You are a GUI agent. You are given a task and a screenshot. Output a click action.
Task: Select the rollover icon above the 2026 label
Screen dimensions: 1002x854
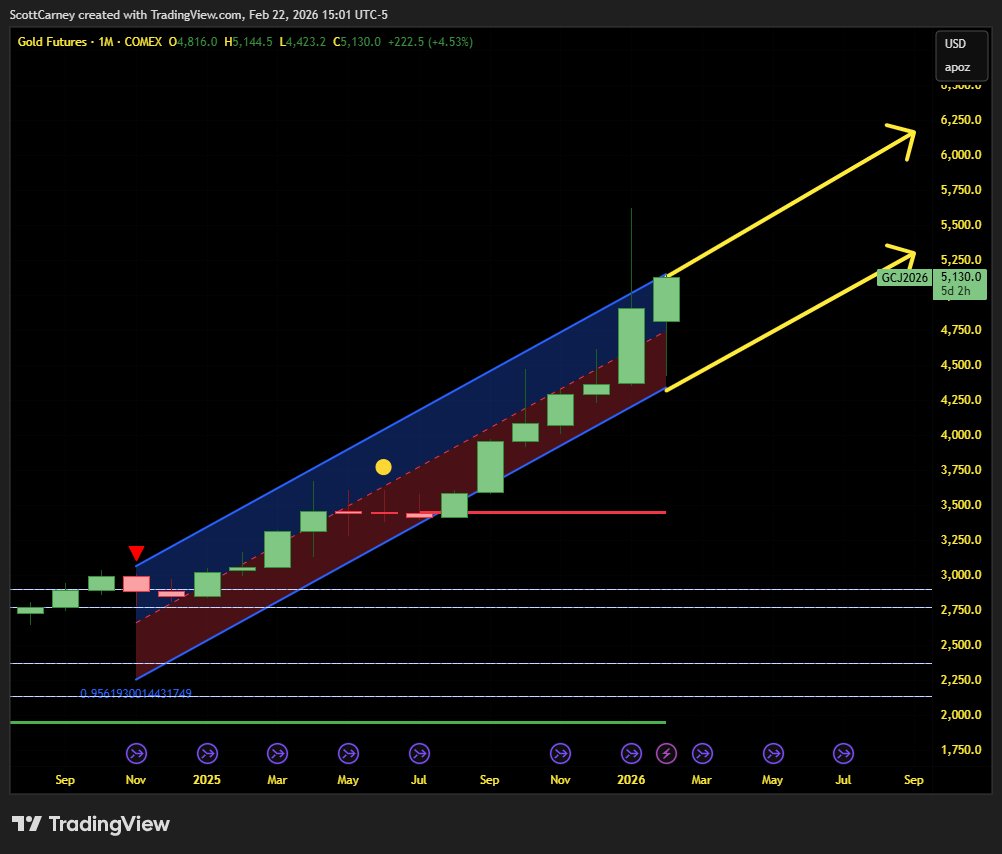tap(631, 753)
